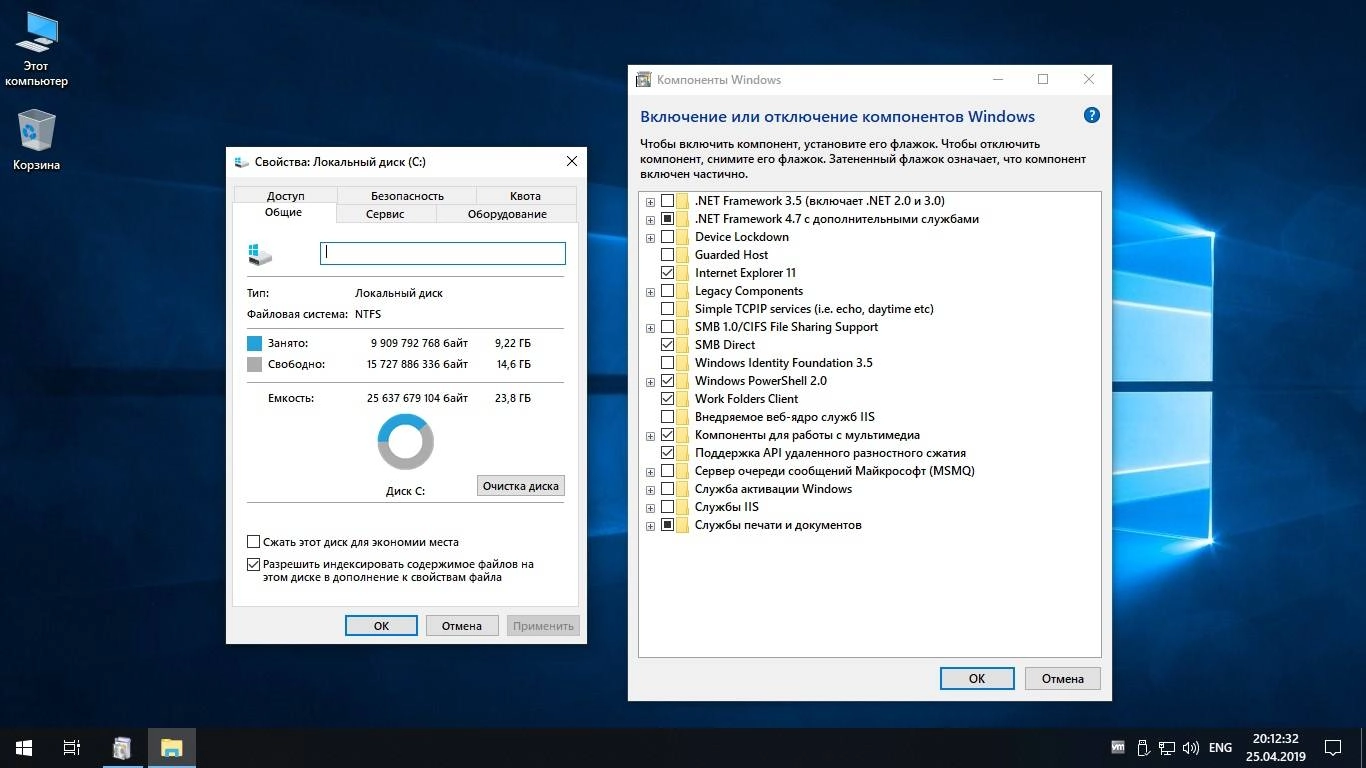Viewport: 1366px width, 768px height.
Task: Click the gray Свободно color swatch
Action: click(x=254, y=364)
